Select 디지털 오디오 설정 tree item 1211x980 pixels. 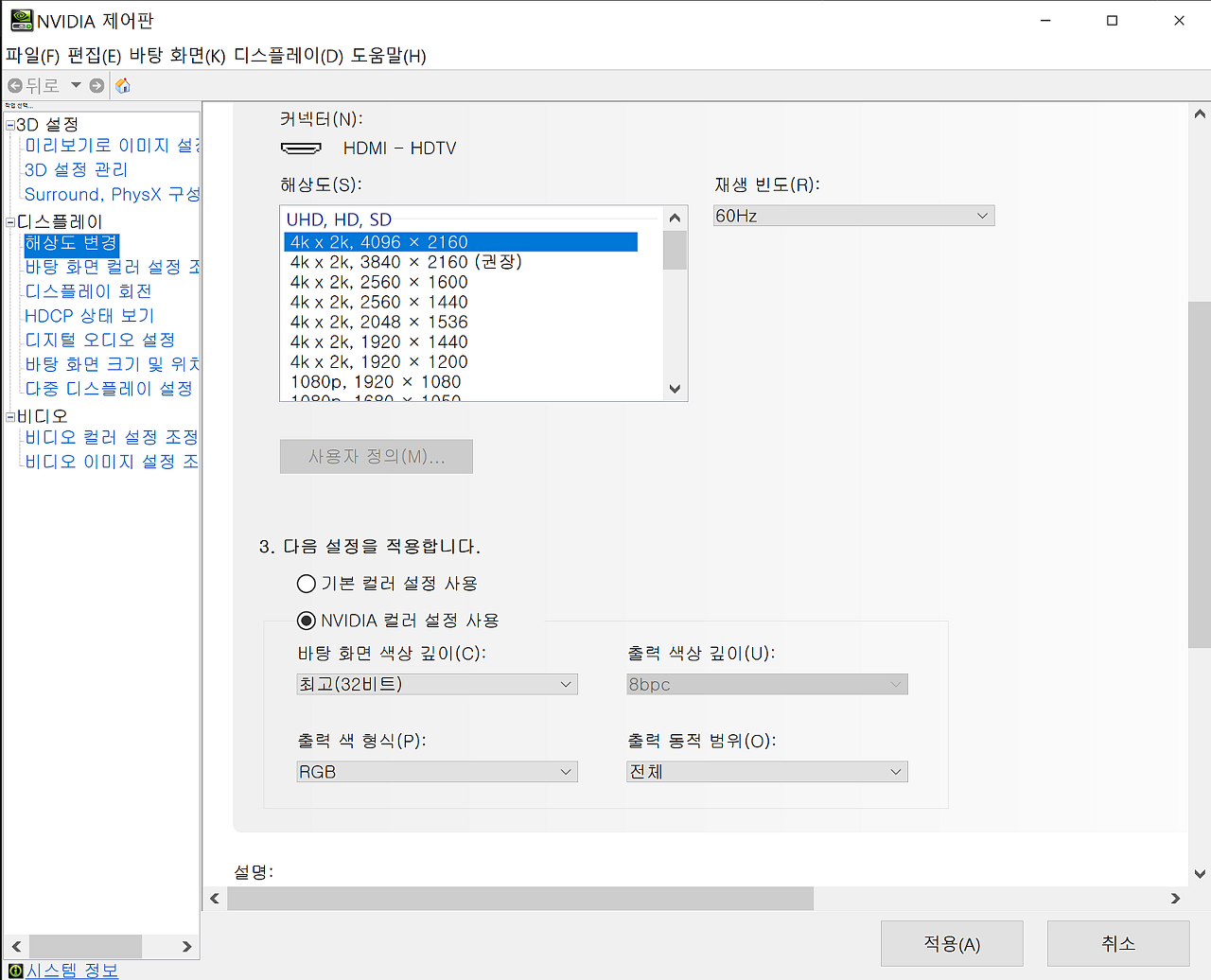pos(99,340)
